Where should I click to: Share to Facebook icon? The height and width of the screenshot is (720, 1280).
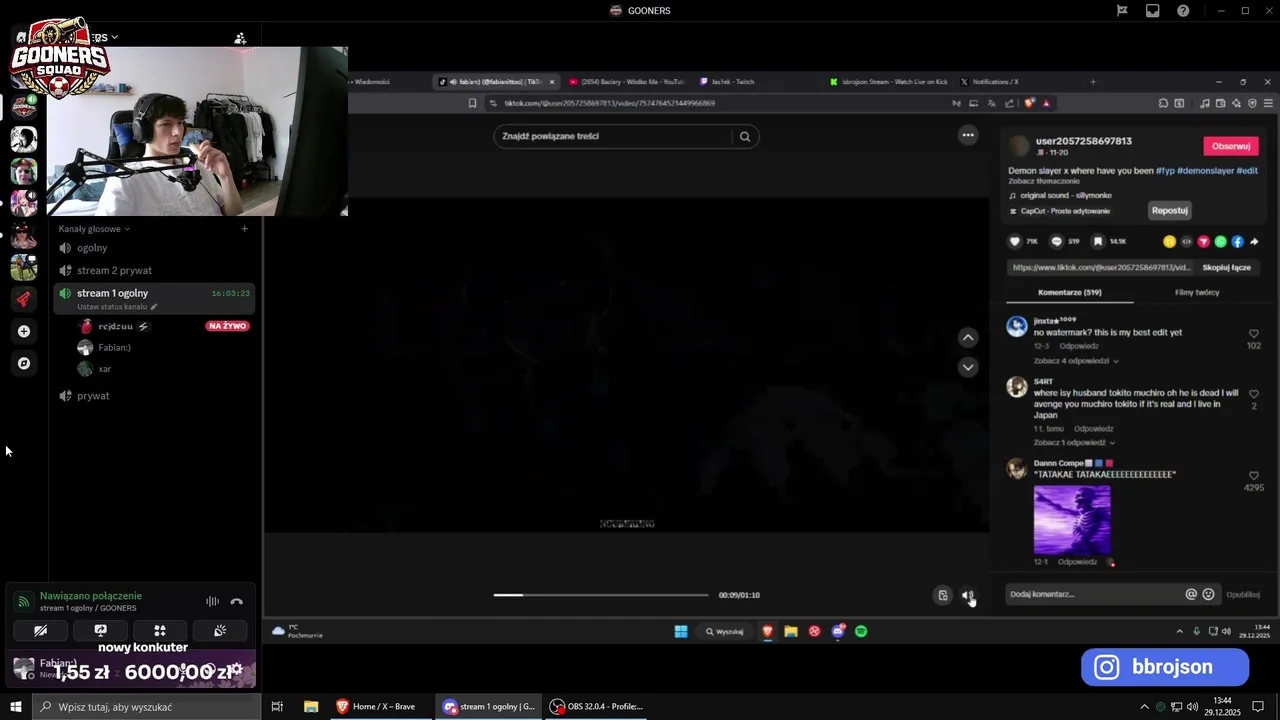tap(1237, 241)
